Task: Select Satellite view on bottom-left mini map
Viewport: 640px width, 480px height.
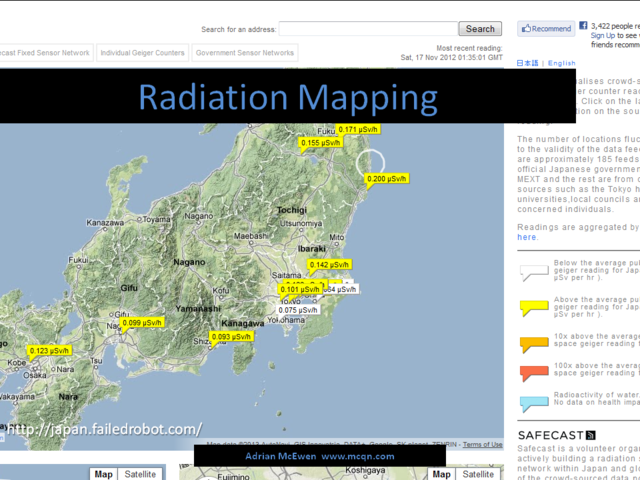Action: click(140, 474)
